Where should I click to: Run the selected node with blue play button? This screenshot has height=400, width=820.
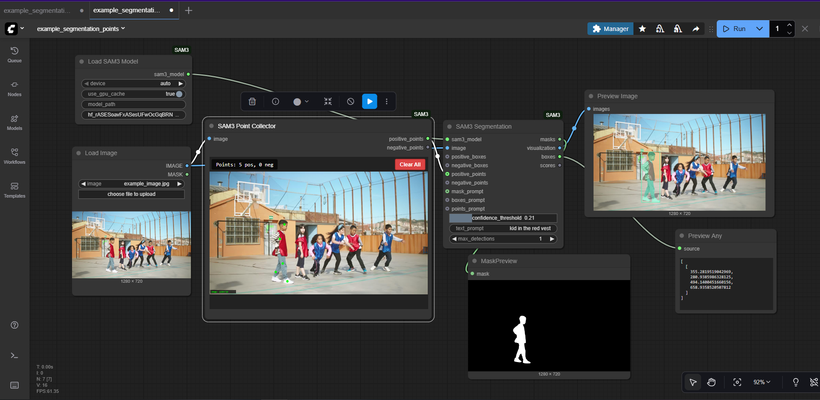point(370,101)
